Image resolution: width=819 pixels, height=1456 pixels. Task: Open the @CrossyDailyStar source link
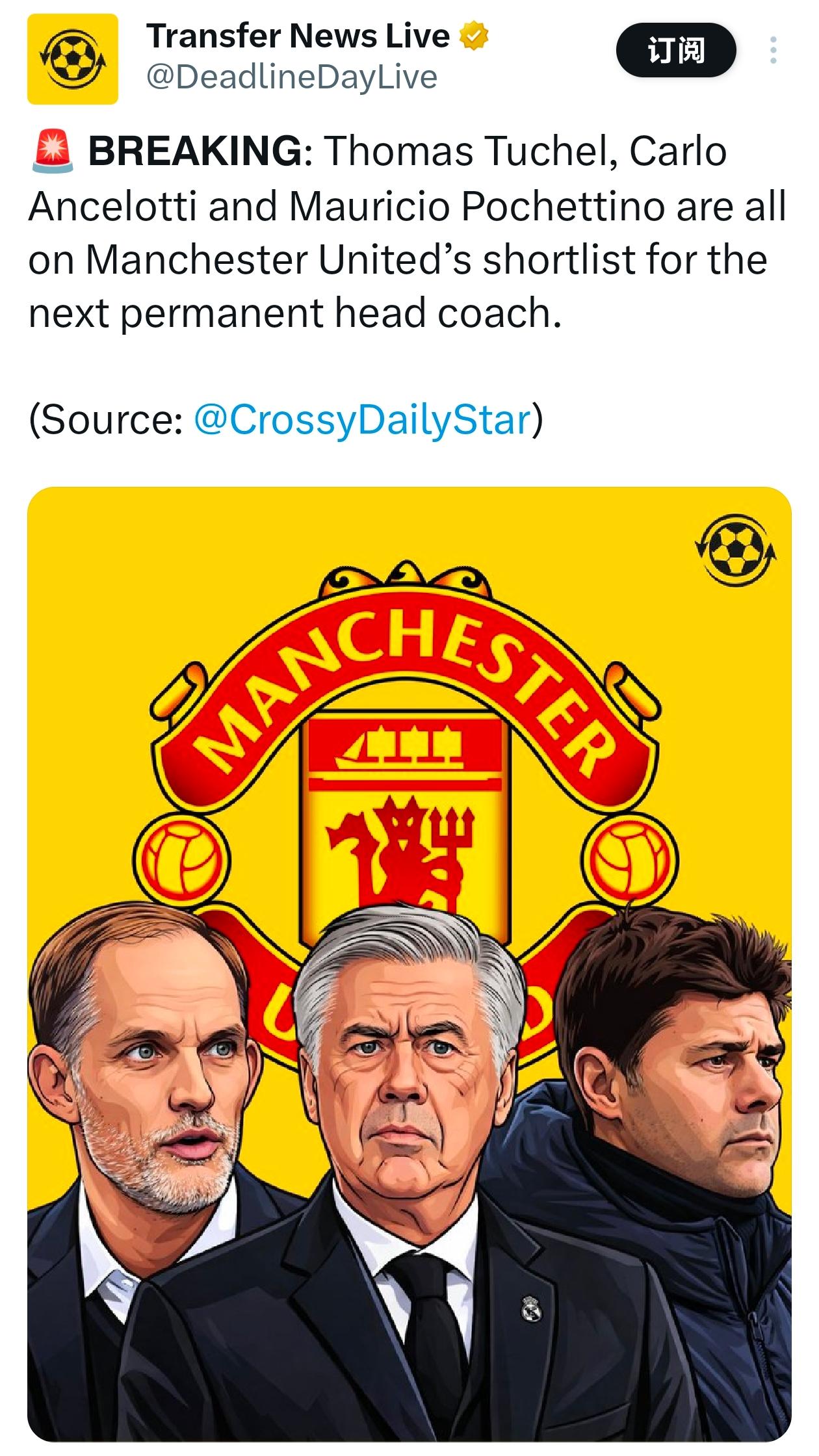(x=363, y=419)
